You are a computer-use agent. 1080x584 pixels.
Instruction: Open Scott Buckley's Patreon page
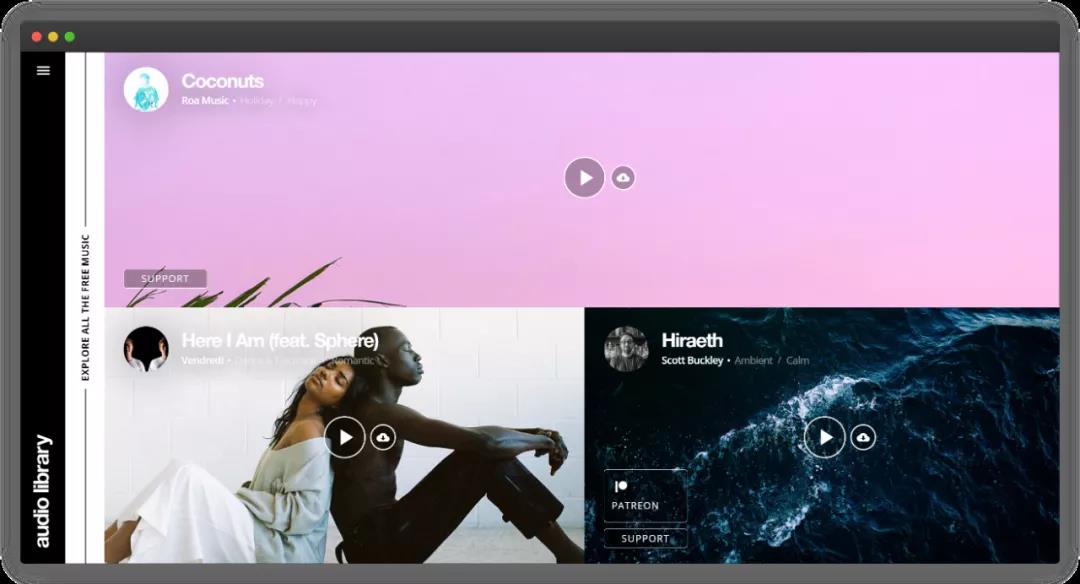pos(645,496)
